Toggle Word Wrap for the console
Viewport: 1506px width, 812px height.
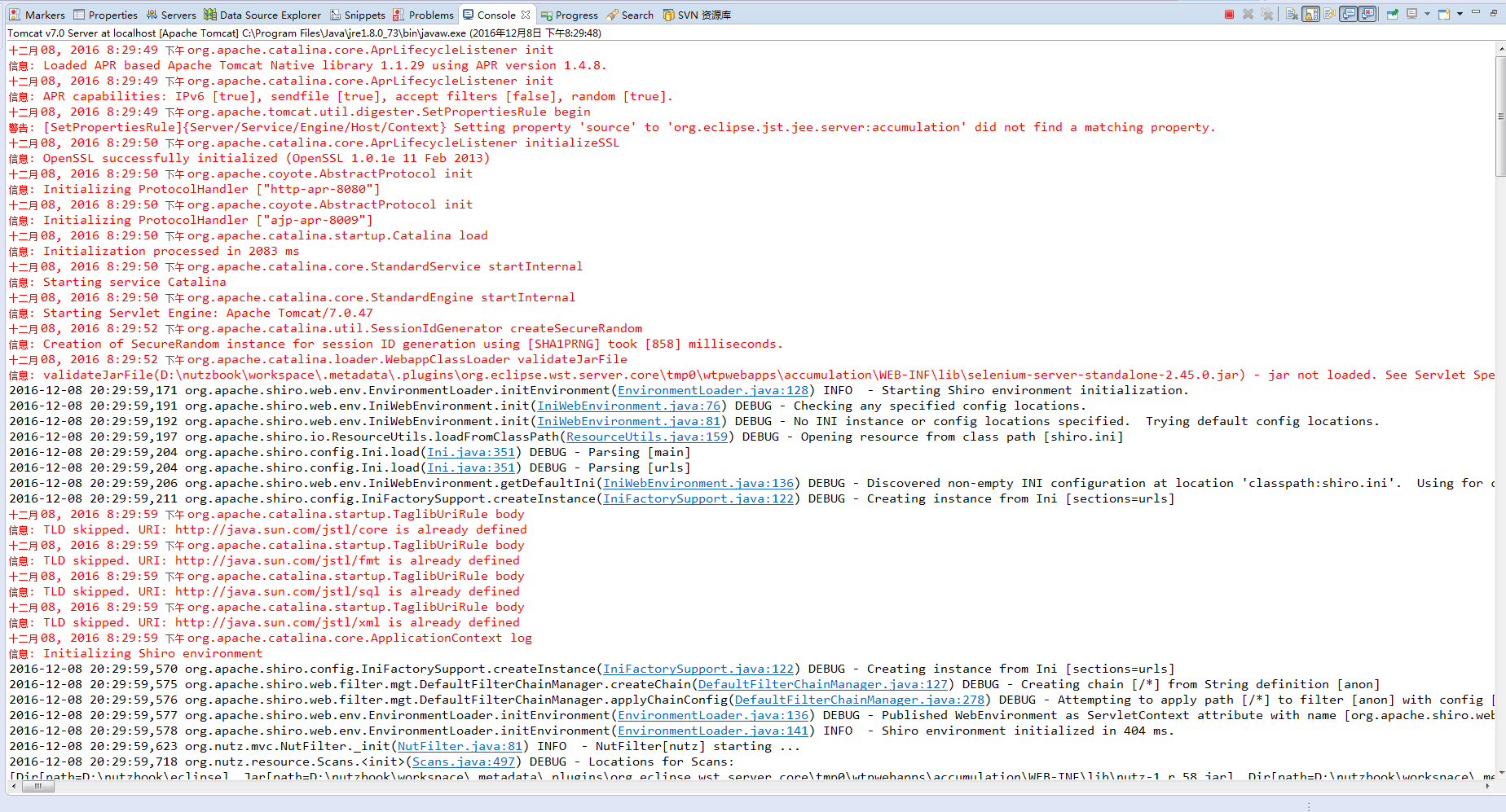[x=1330, y=14]
